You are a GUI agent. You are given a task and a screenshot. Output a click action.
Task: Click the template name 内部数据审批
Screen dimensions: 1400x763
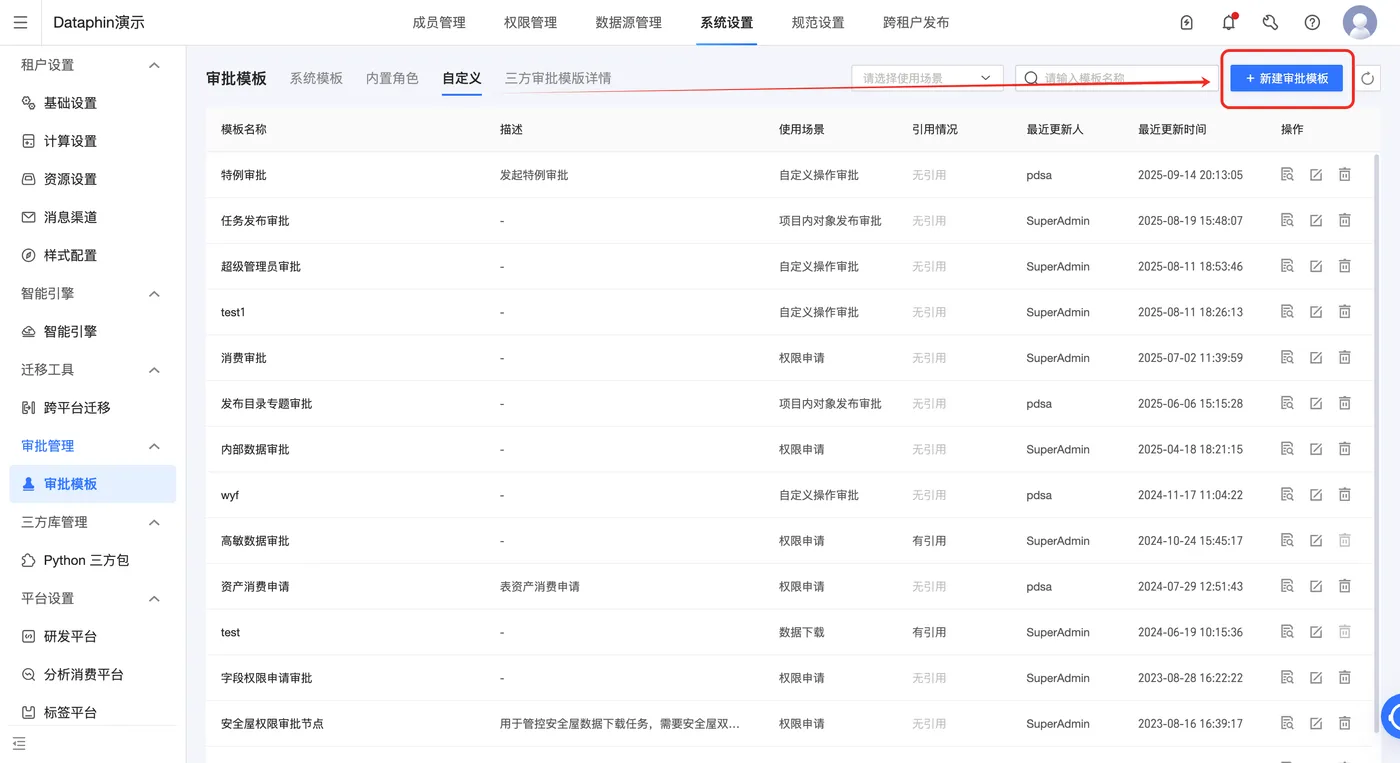255,449
